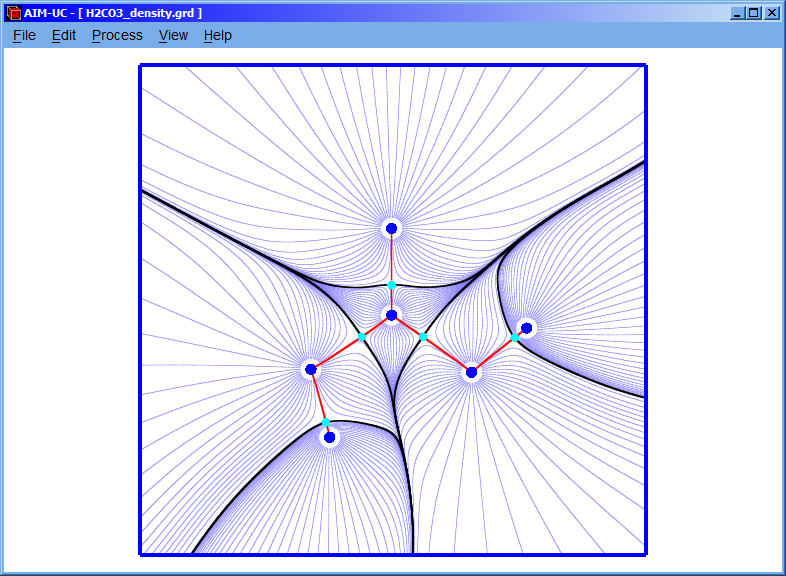Viewport: 786px width, 576px height.
Task: Click cyan critical point beside far-right atom
Action: point(515,337)
